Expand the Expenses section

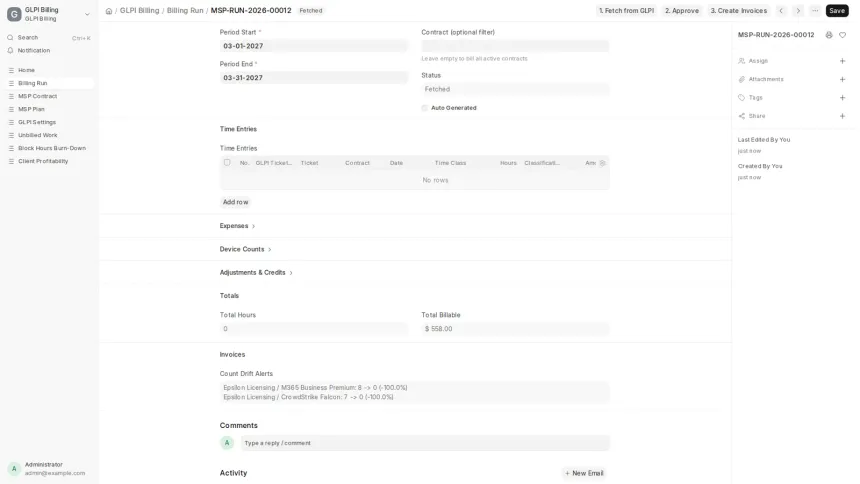[x=237, y=226]
